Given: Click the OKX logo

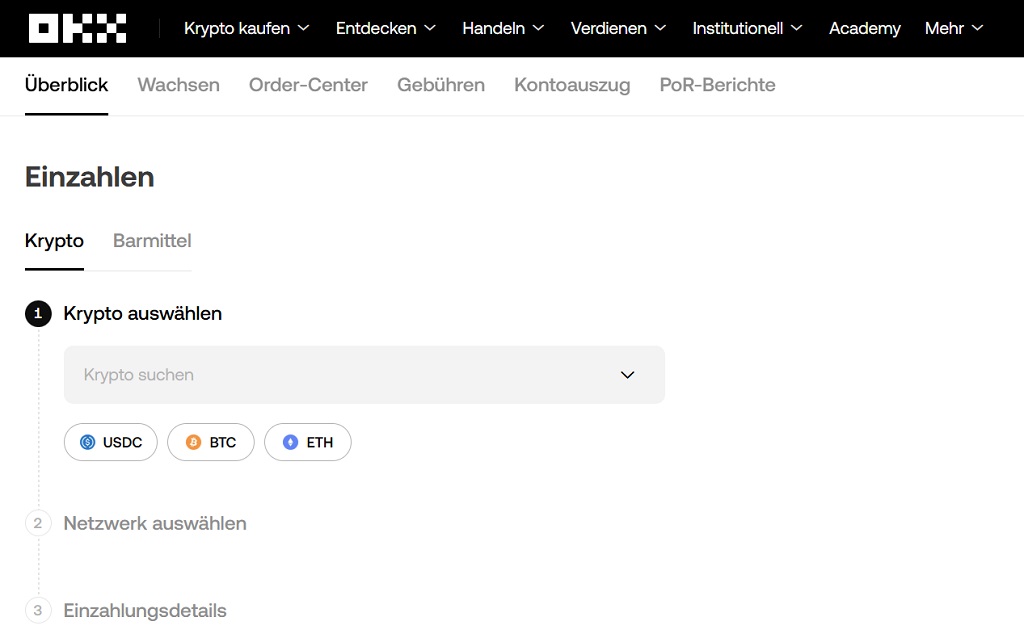Looking at the screenshot, I should tap(78, 28).
